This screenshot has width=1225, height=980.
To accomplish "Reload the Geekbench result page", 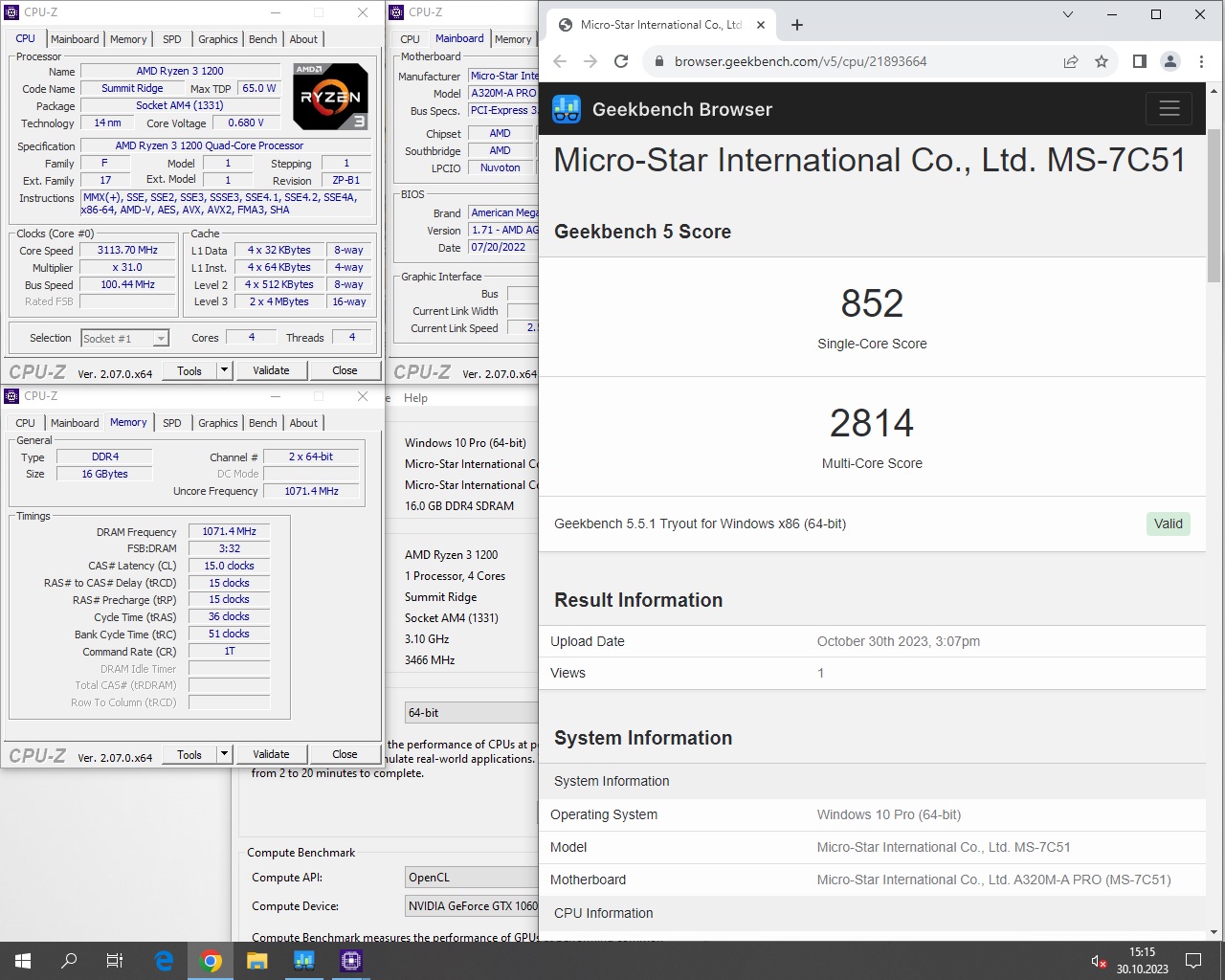I will coord(621,61).
